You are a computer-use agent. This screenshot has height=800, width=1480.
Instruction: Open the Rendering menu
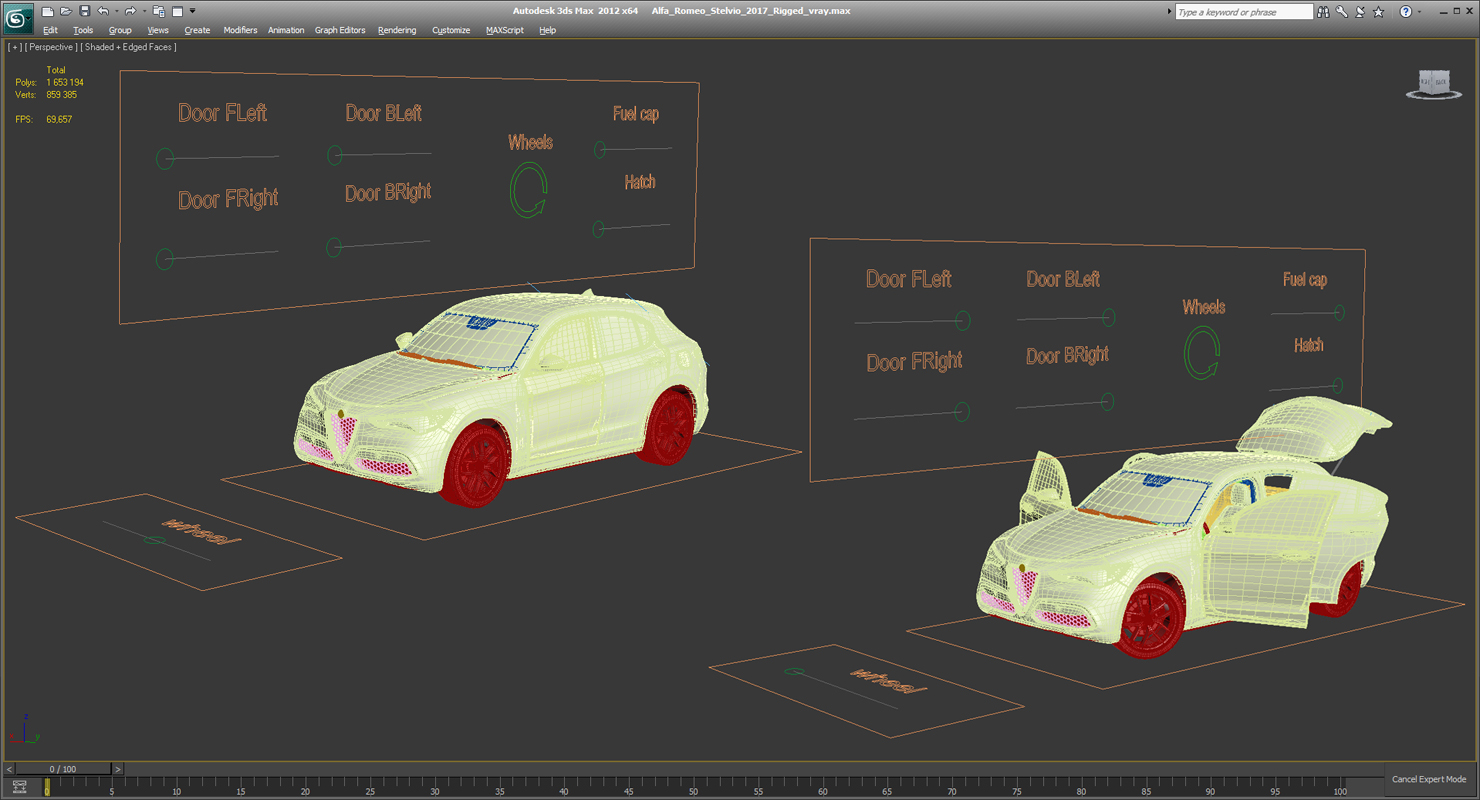pyautogui.click(x=397, y=30)
